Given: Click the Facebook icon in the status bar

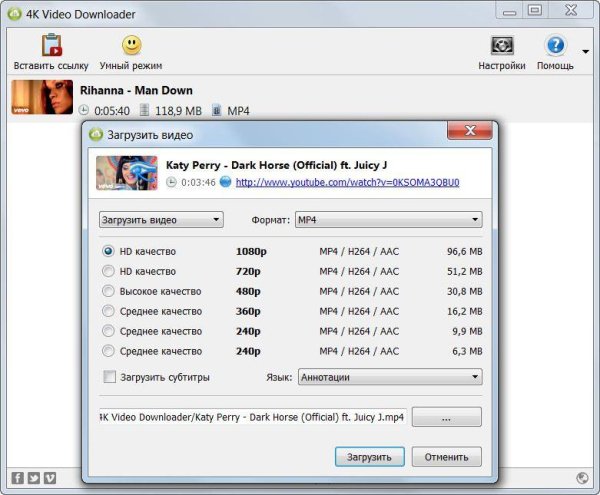Looking at the screenshot, I should click(17, 478).
